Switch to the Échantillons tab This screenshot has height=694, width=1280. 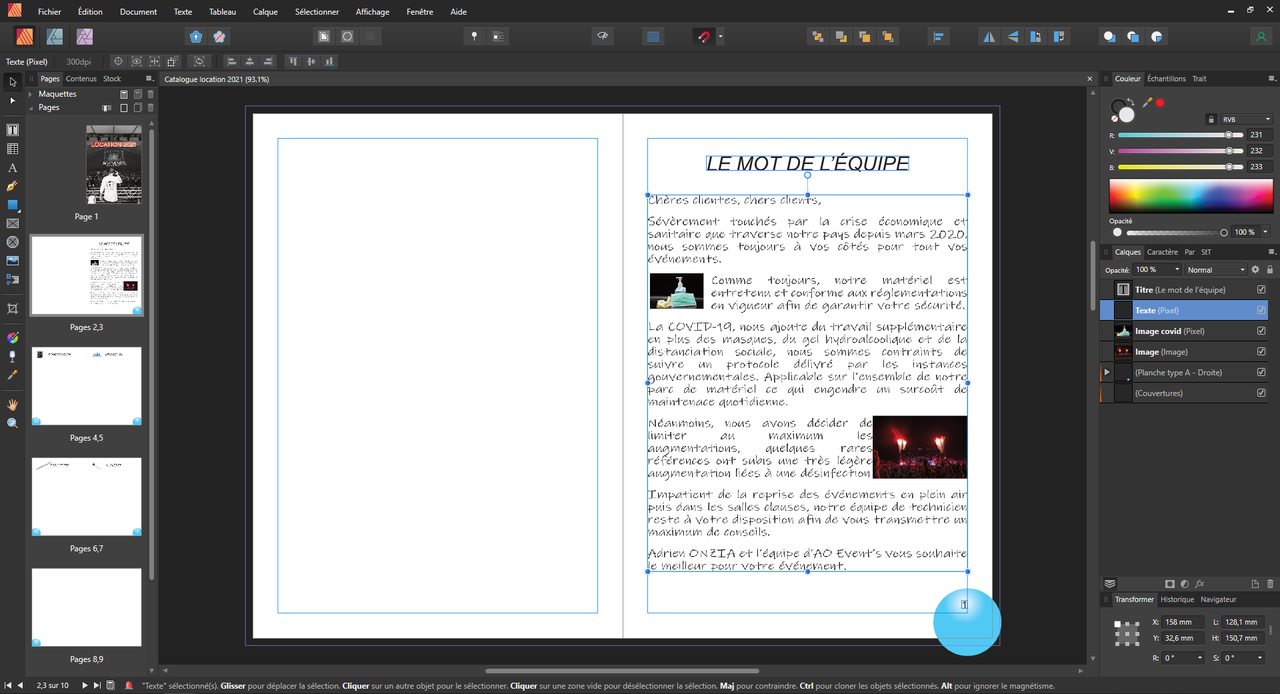click(1166, 79)
